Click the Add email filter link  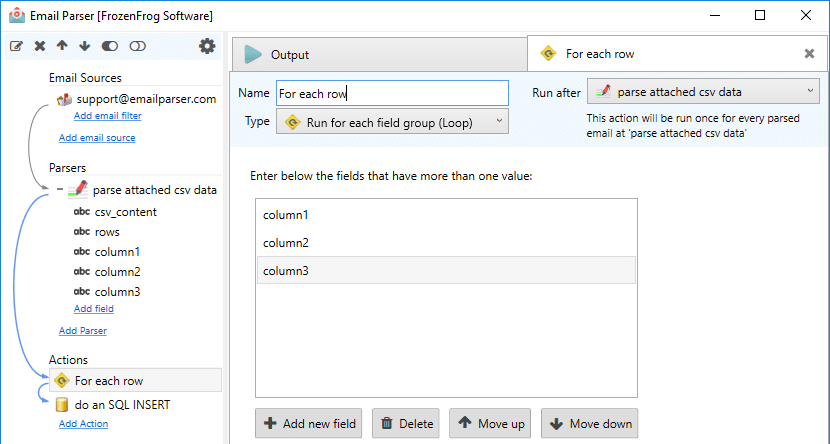pyautogui.click(x=107, y=115)
